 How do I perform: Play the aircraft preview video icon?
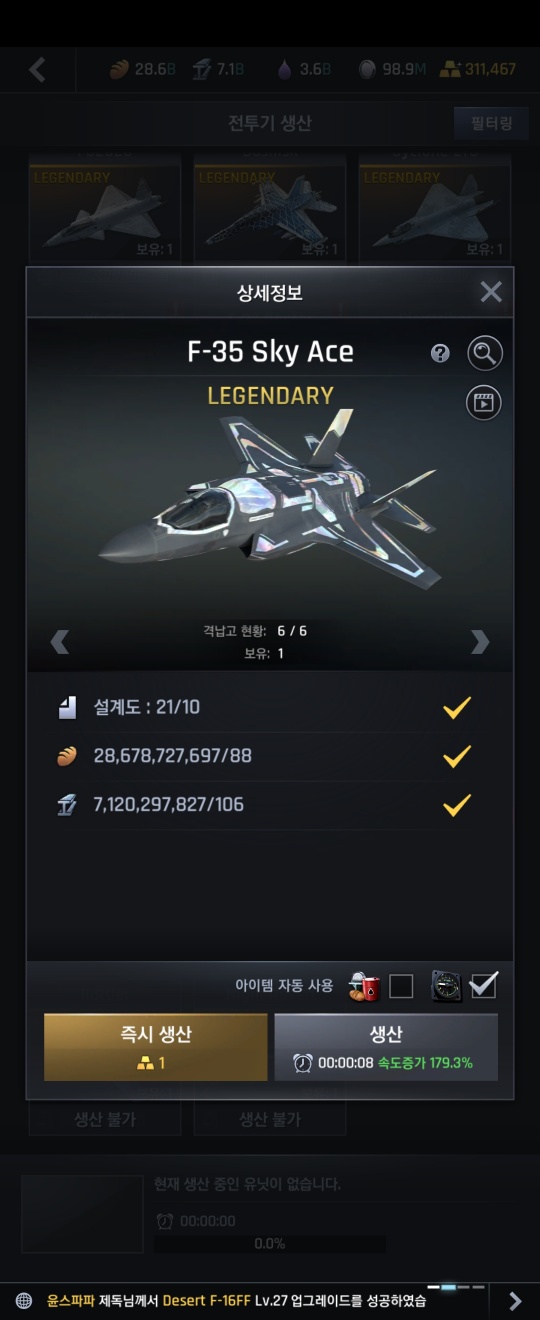(485, 402)
